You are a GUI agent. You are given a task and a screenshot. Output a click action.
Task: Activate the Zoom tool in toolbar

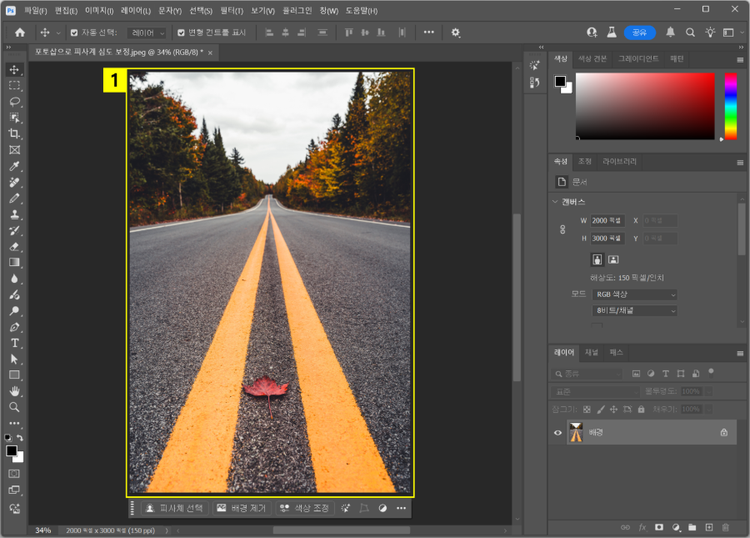[x=14, y=407]
